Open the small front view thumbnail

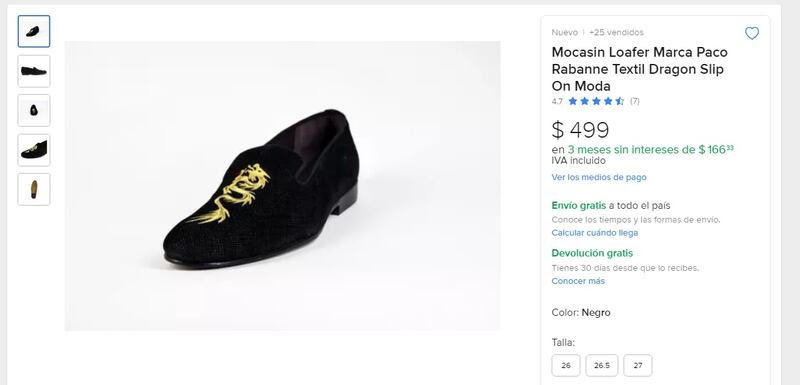pos(34,110)
